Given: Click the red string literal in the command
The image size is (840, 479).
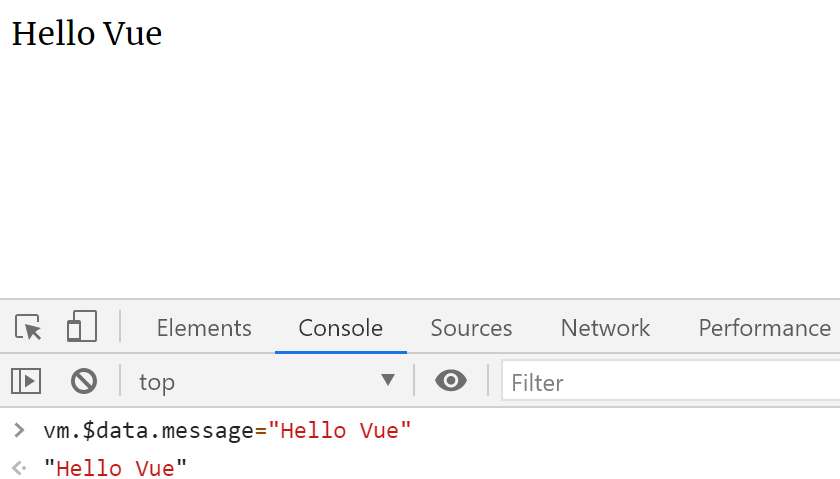Looking at the screenshot, I should click(340, 431).
